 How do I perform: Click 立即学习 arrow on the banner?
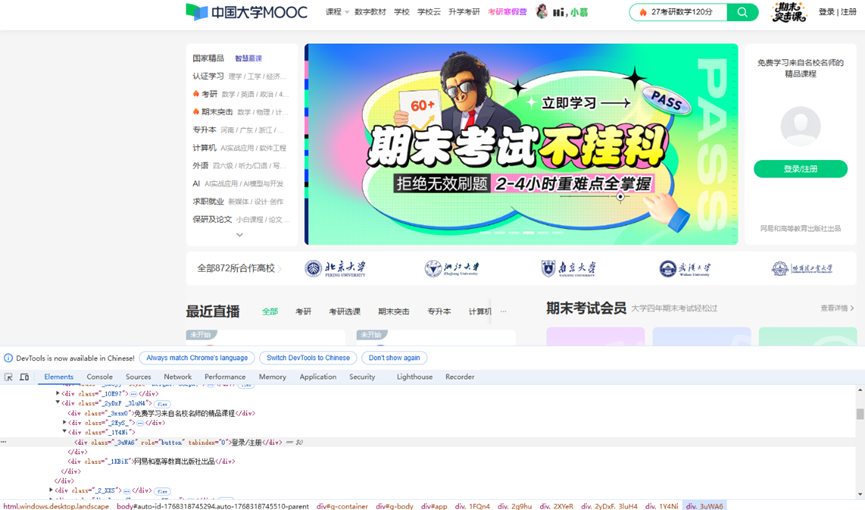click(x=586, y=103)
